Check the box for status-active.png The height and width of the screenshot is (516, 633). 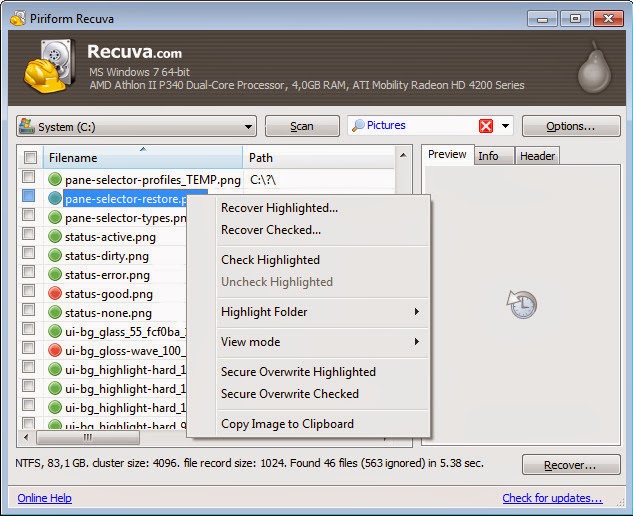point(28,234)
